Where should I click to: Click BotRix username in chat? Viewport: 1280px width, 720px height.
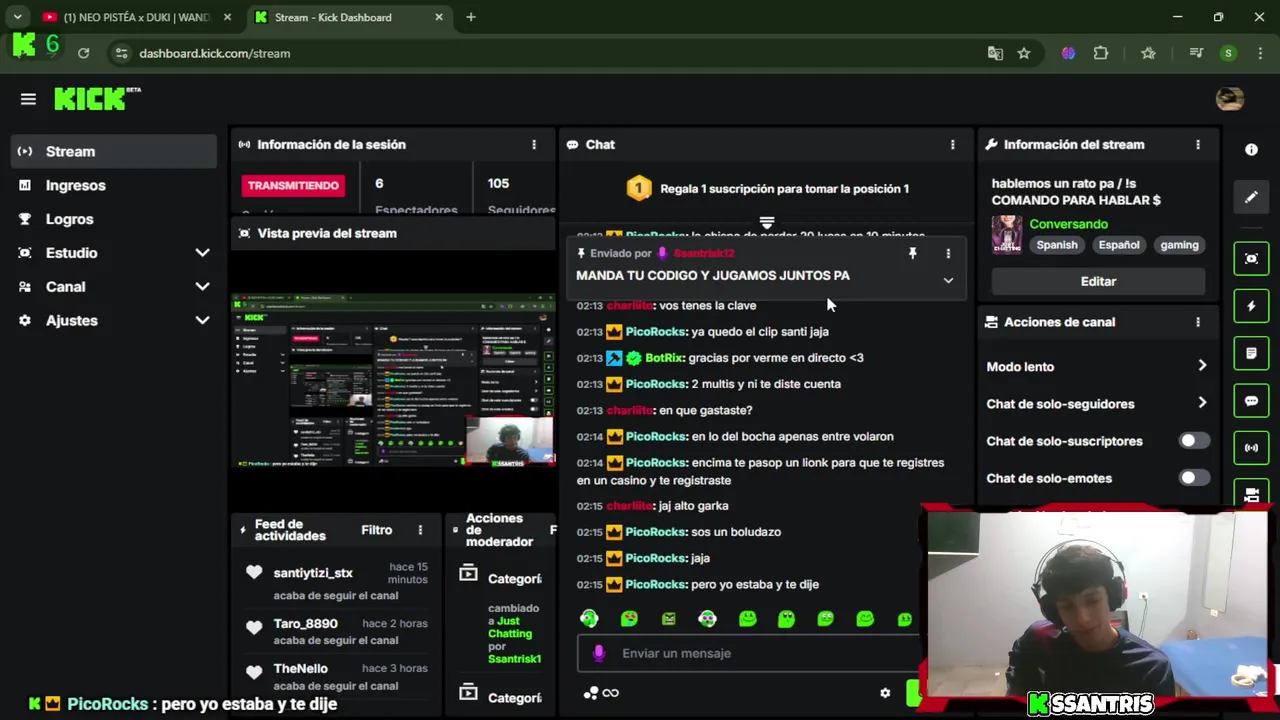(664, 358)
